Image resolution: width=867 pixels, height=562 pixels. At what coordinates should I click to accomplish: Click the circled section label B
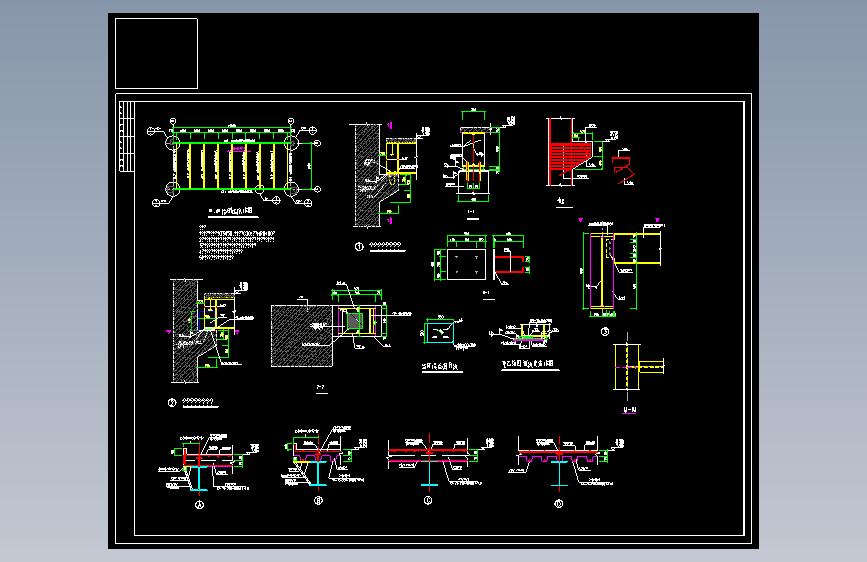click(x=318, y=501)
